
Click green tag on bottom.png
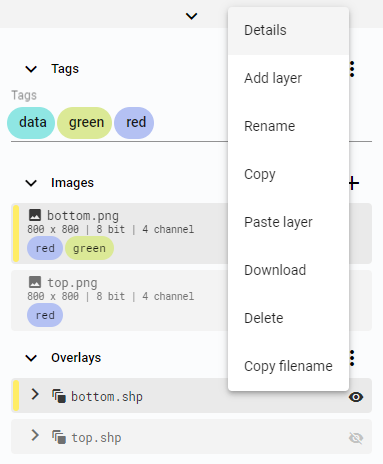click(x=89, y=248)
